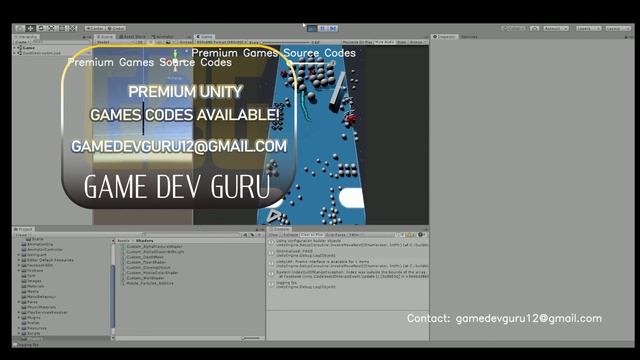Select the Hand tool in Unity toolbar

point(20,28)
